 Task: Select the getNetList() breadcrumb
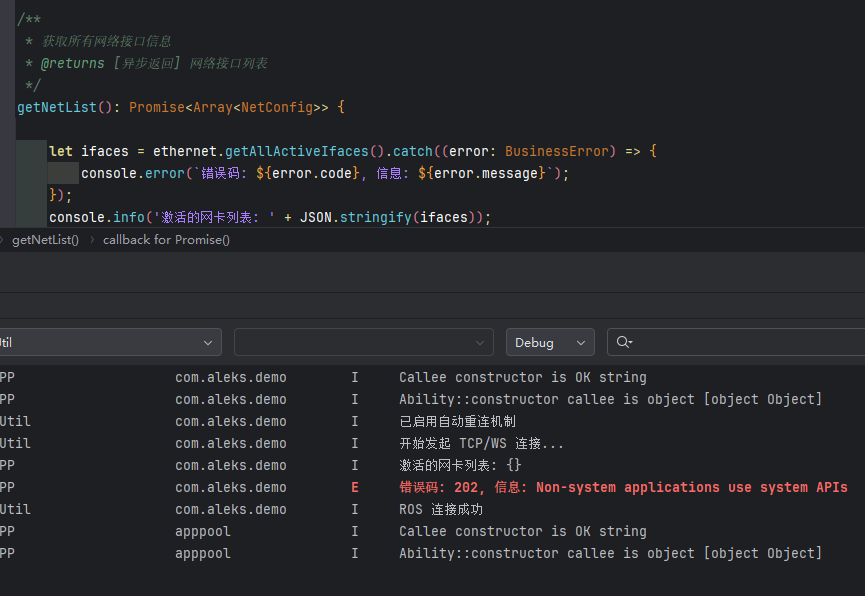45,240
